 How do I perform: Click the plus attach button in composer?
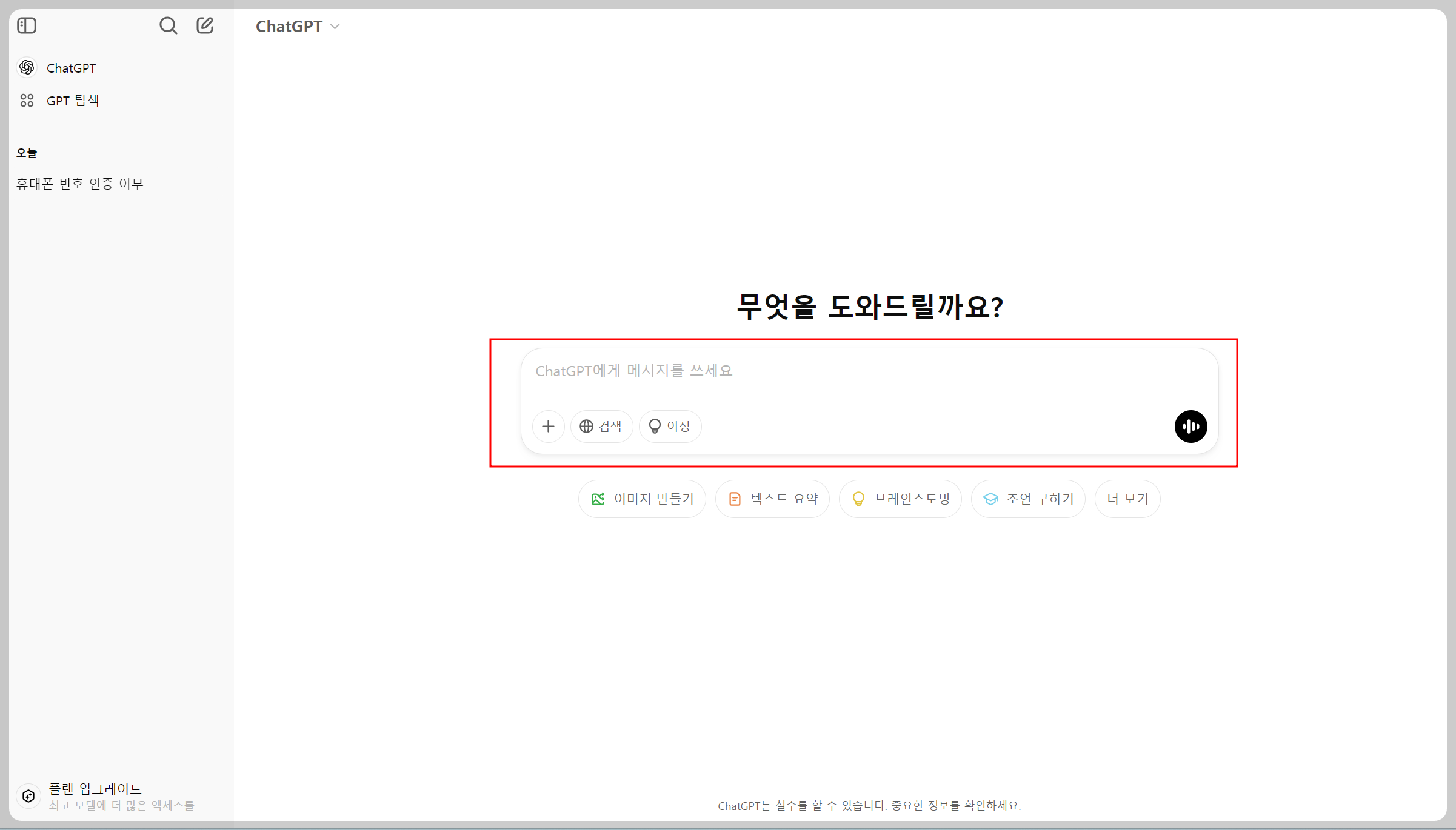pyautogui.click(x=548, y=427)
